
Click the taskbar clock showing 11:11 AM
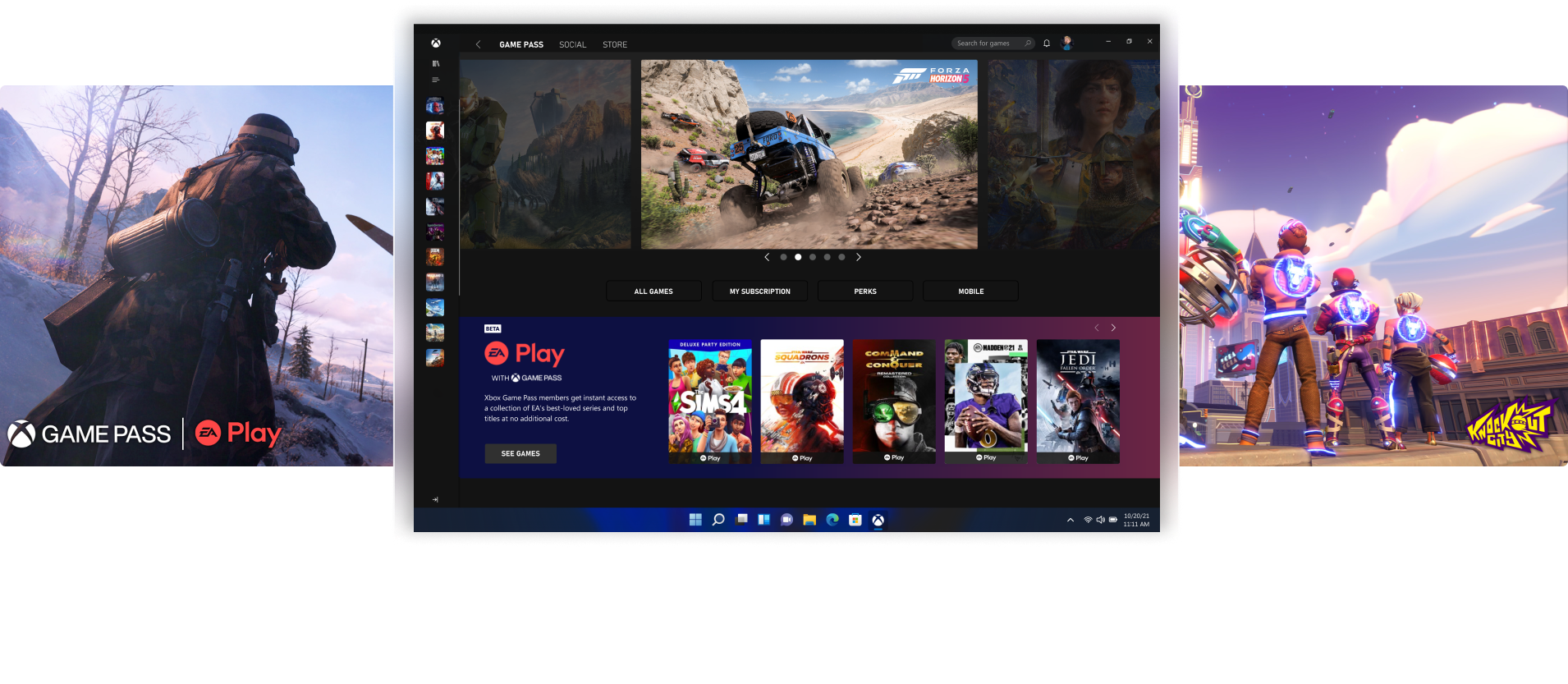1136,520
